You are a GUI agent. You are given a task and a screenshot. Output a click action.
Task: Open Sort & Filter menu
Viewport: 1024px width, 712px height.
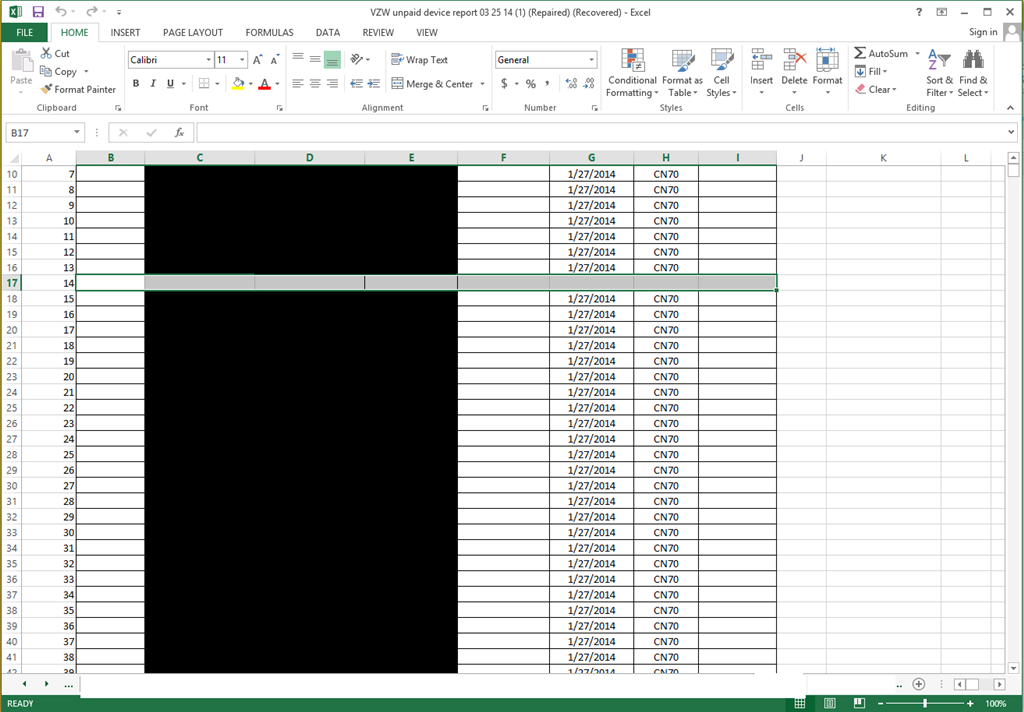939,73
